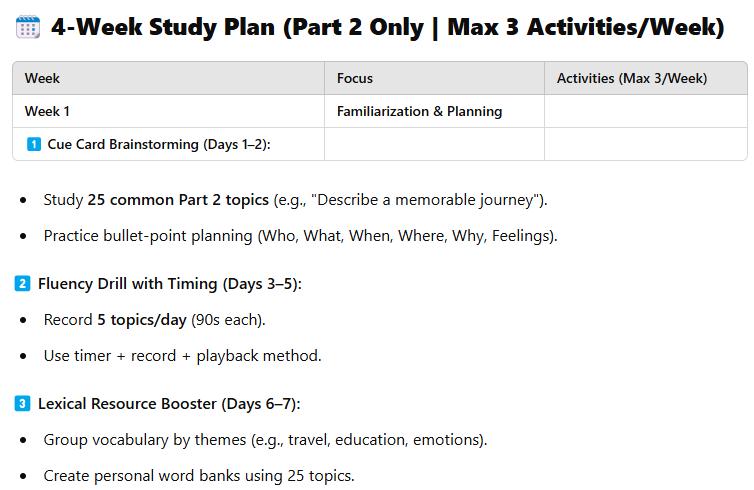Click the empty Activities cell in Week 1 row
754x490 pixels.
pos(645,111)
